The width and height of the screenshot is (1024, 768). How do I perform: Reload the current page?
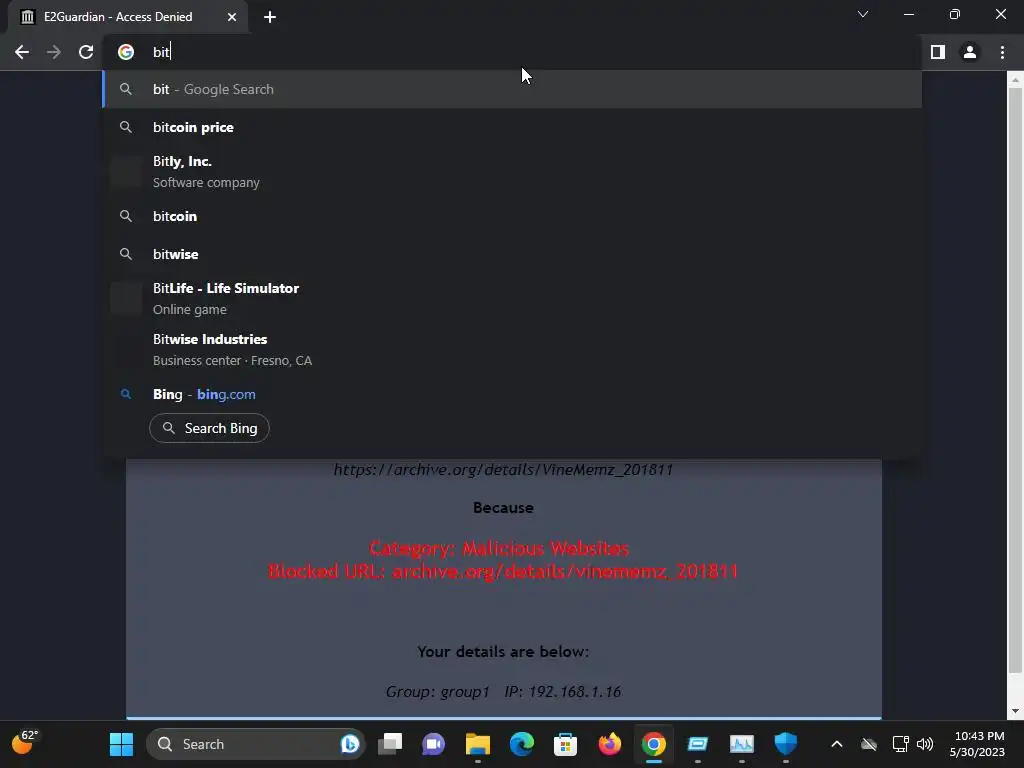point(86,52)
